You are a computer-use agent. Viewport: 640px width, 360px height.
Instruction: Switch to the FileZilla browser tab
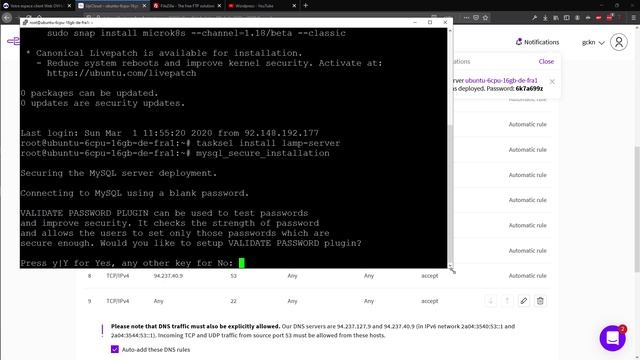(187, 6)
